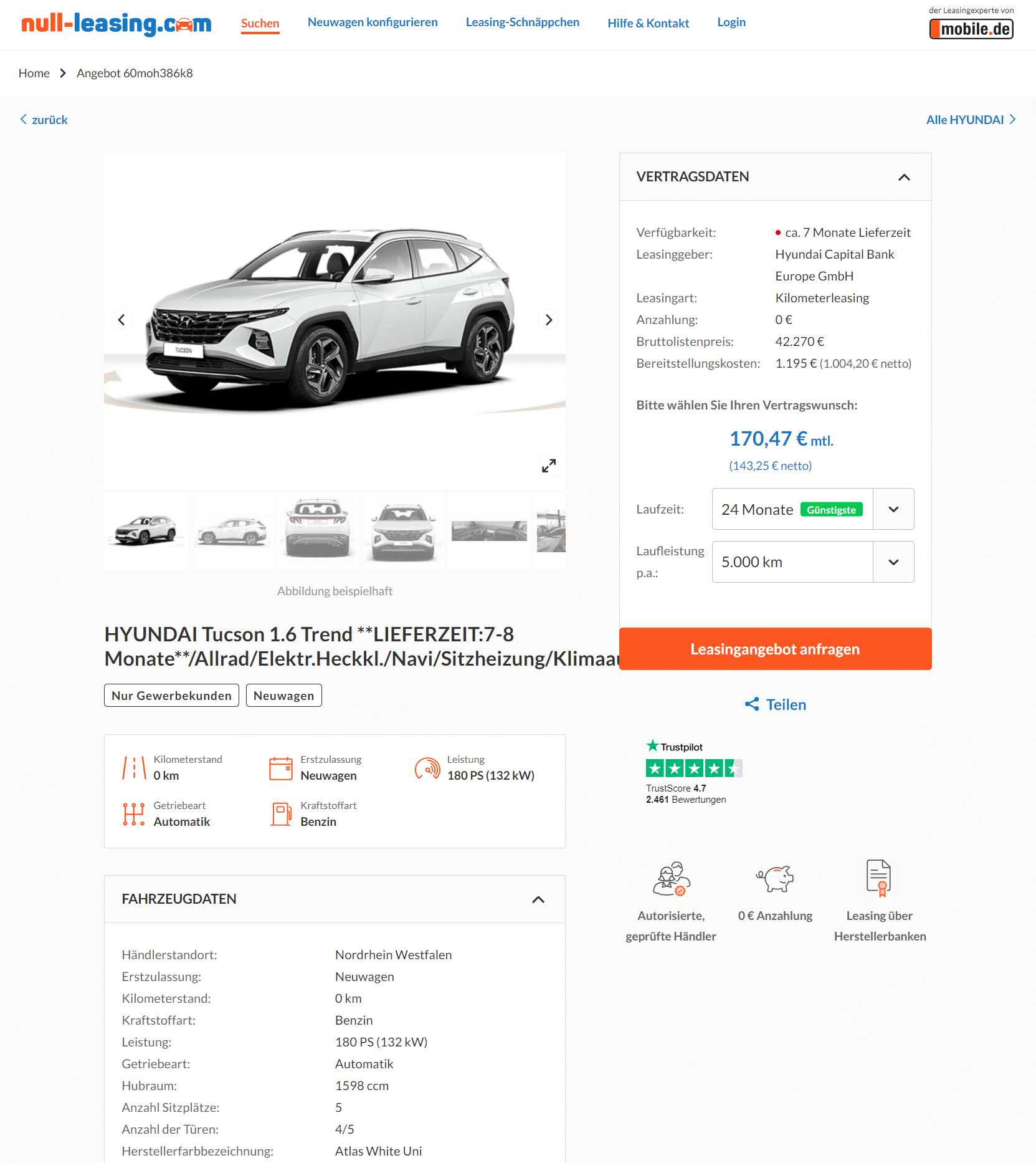
Task: Click authorized dealers icon
Action: tap(671, 879)
